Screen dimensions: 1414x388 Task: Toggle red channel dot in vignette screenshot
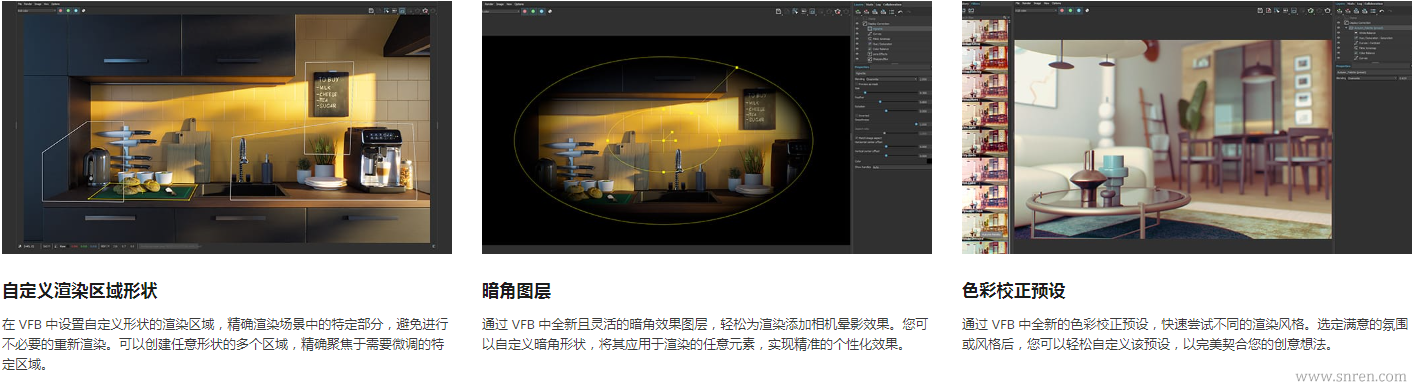[525, 12]
